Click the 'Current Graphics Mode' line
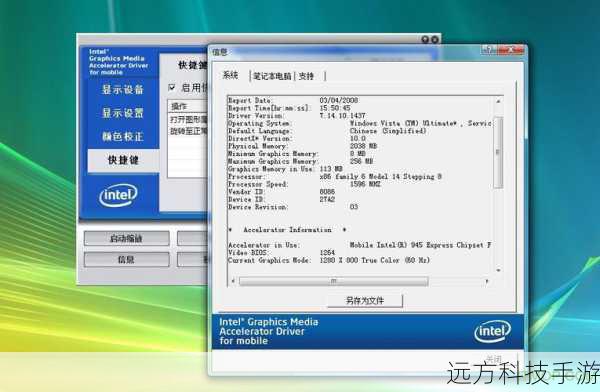This screenshot has height=392, width=600. [x=329, y=260]
